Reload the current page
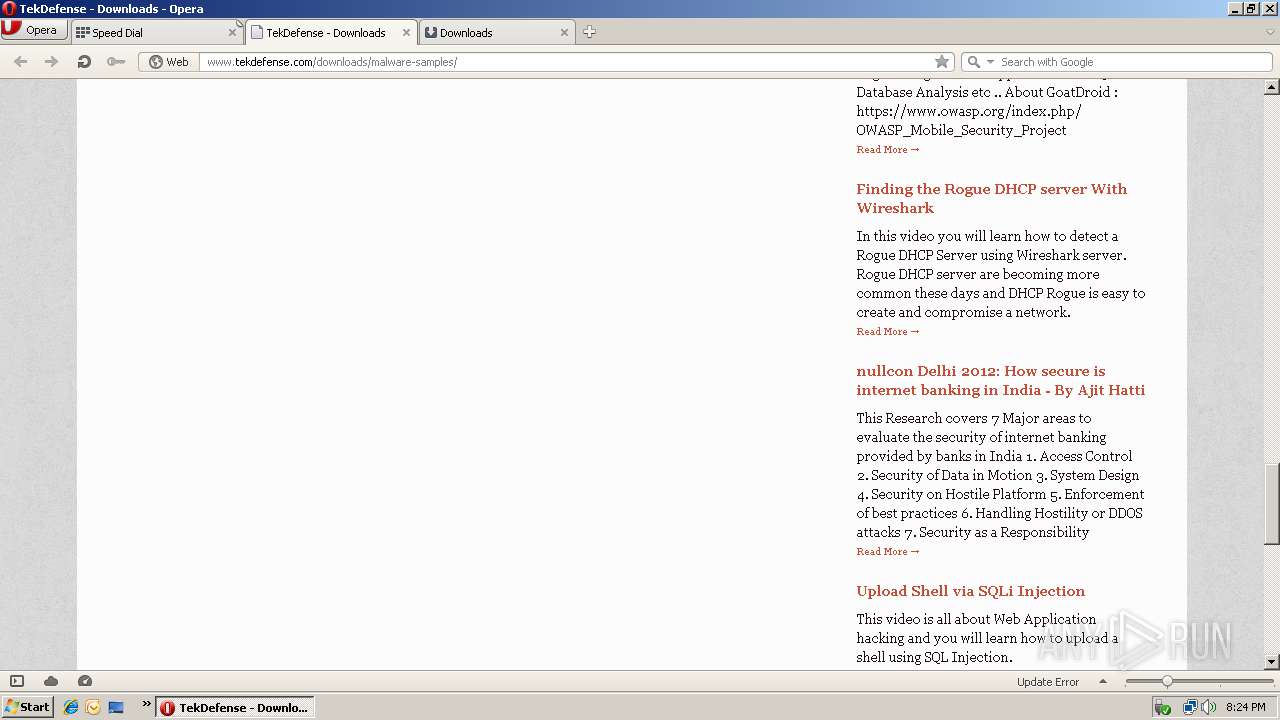 (x=84, y=62)
